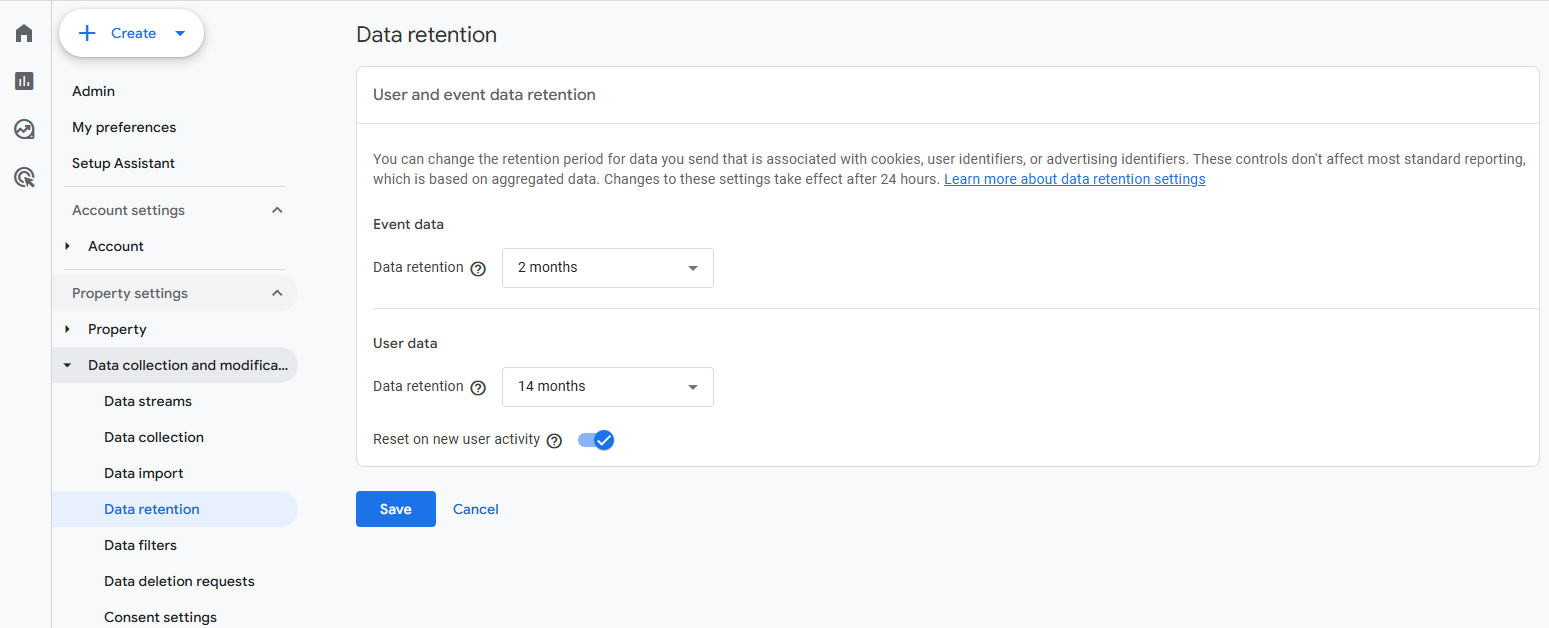Viewport: 1549px width, 628px height.
Task: Click help icon beside User data retention
Action: pos(478,388)
